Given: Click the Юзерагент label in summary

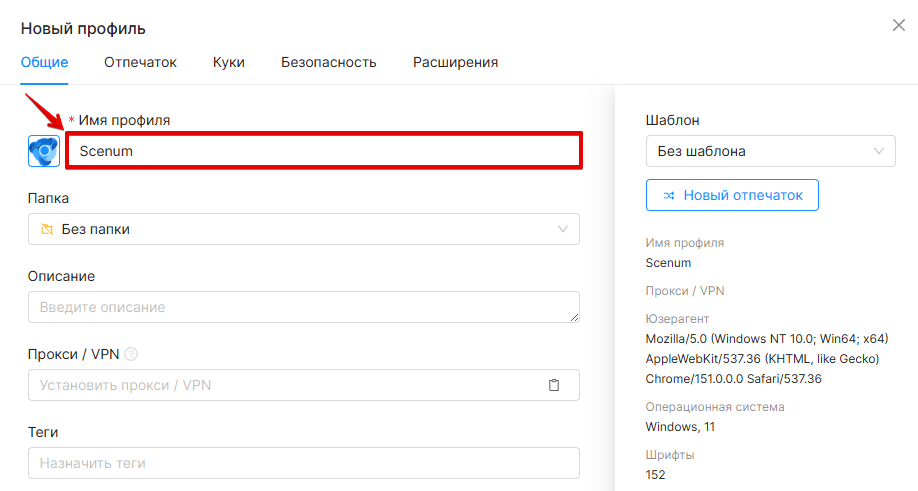Looking at the screenshot, I should click(677, 319).
